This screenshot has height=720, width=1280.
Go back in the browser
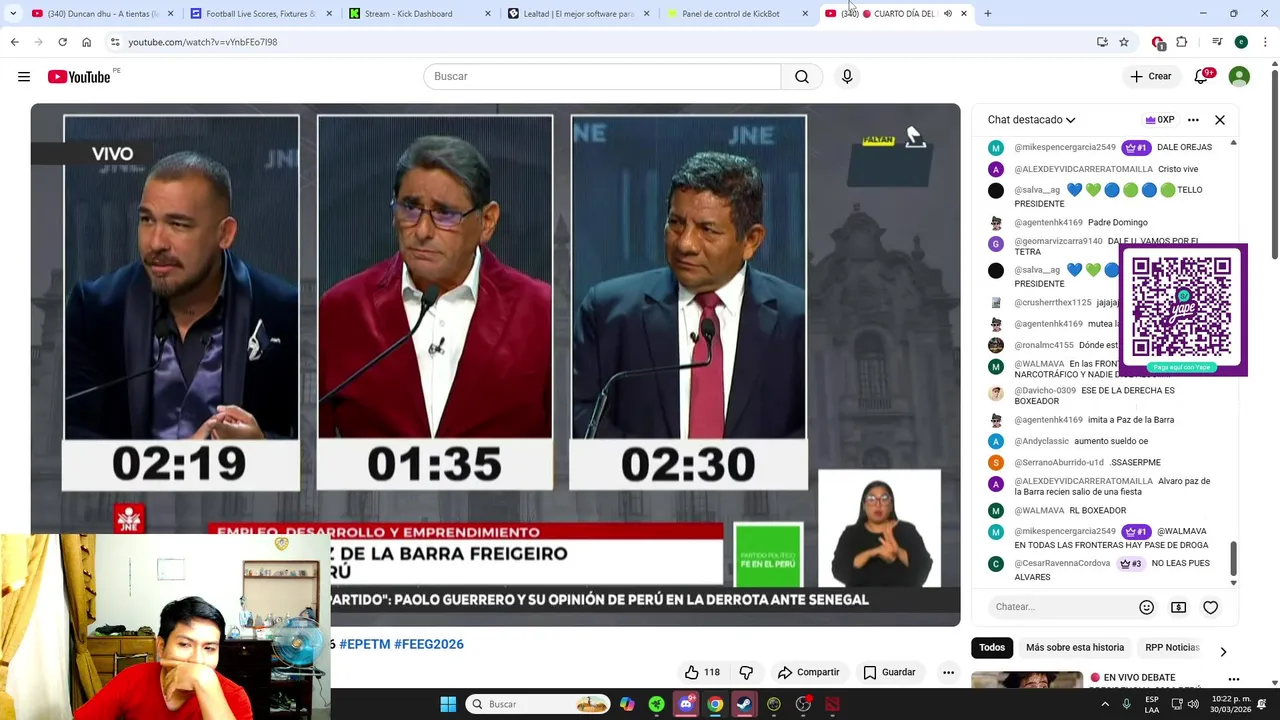(14, 42)
